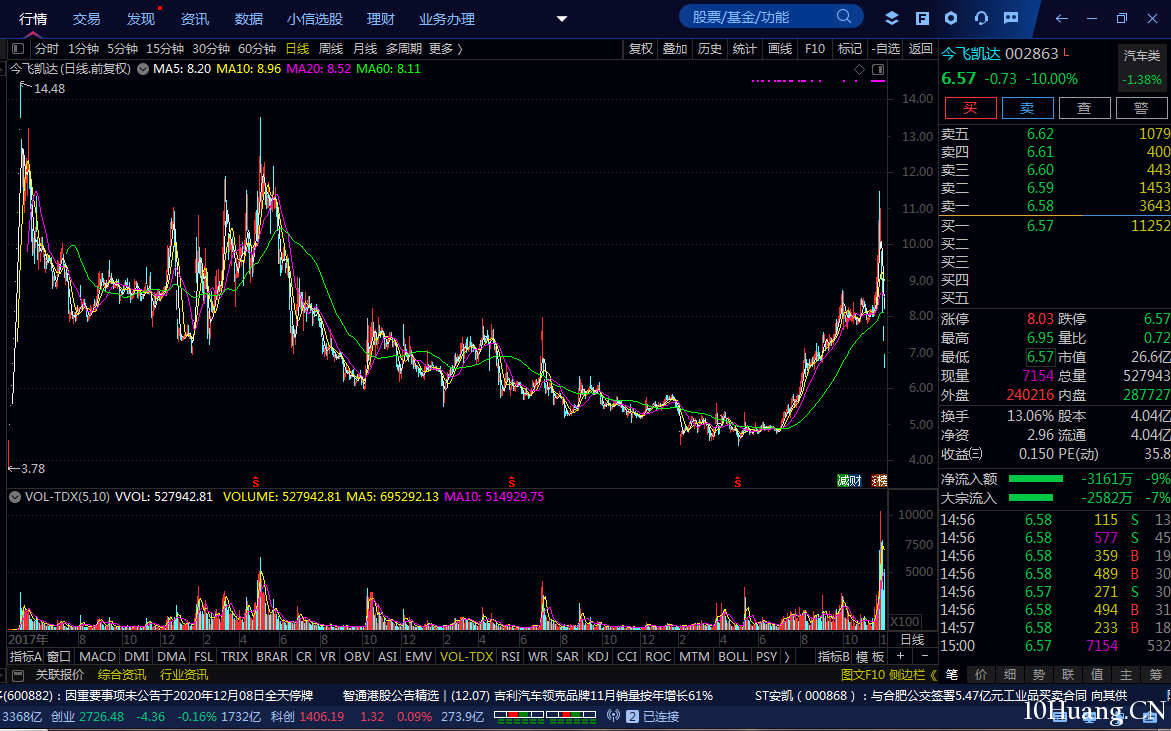
Task: Click the -自选 remove from watchlist button
Action: (x=885, y=49)
